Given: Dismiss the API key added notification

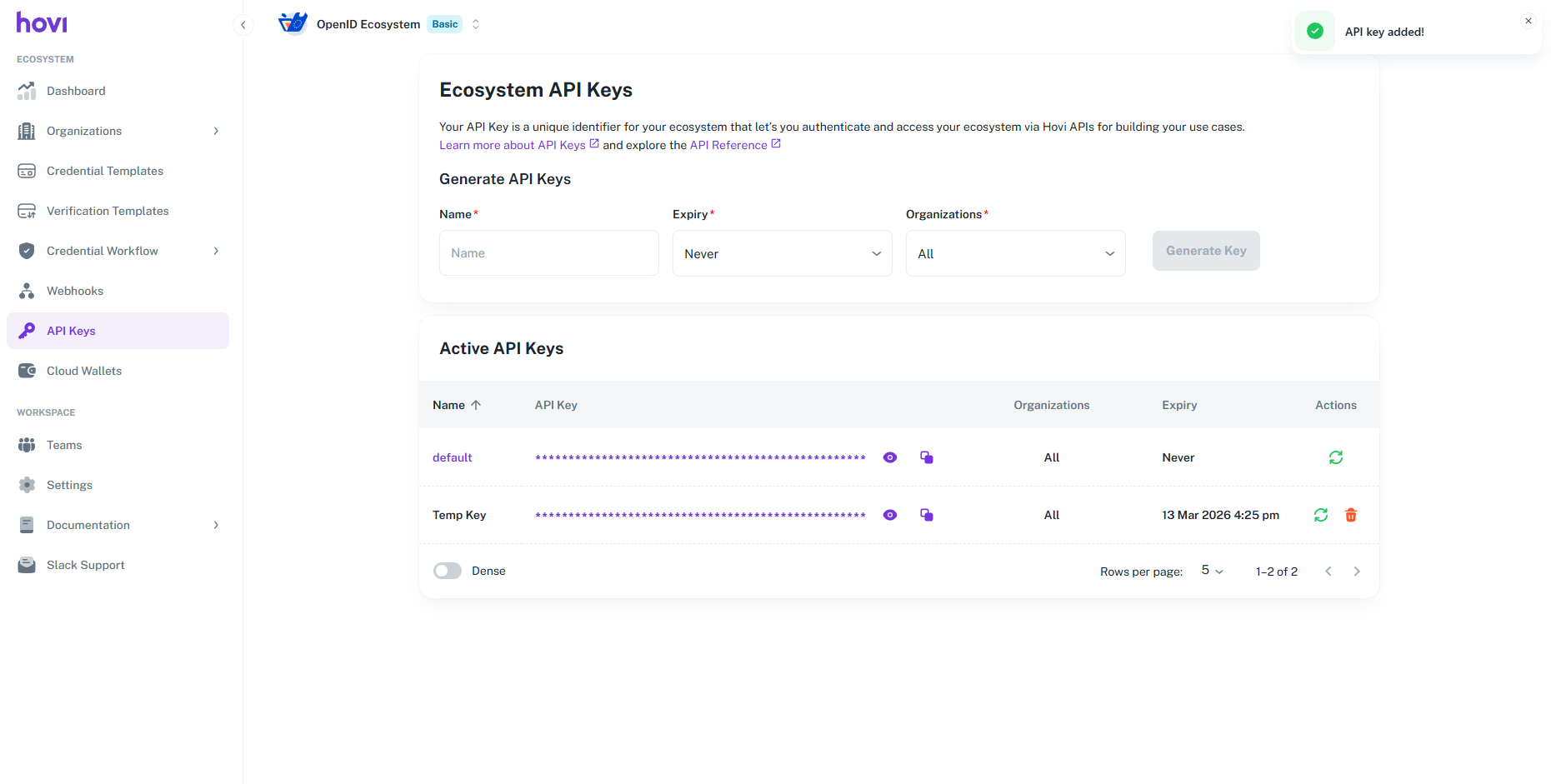Looking at the screenshot, I should 1528,21.
